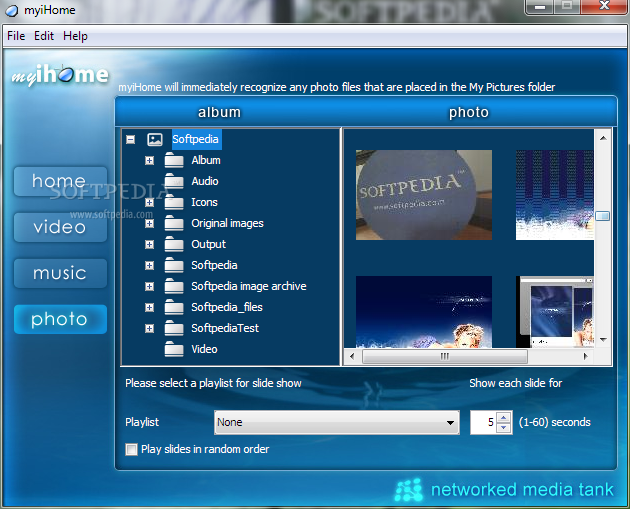Image resolution: width=630 pixels, height=509 pixels.
Task: Expand the Softpedia subfolder node
Action: point(149,266)
